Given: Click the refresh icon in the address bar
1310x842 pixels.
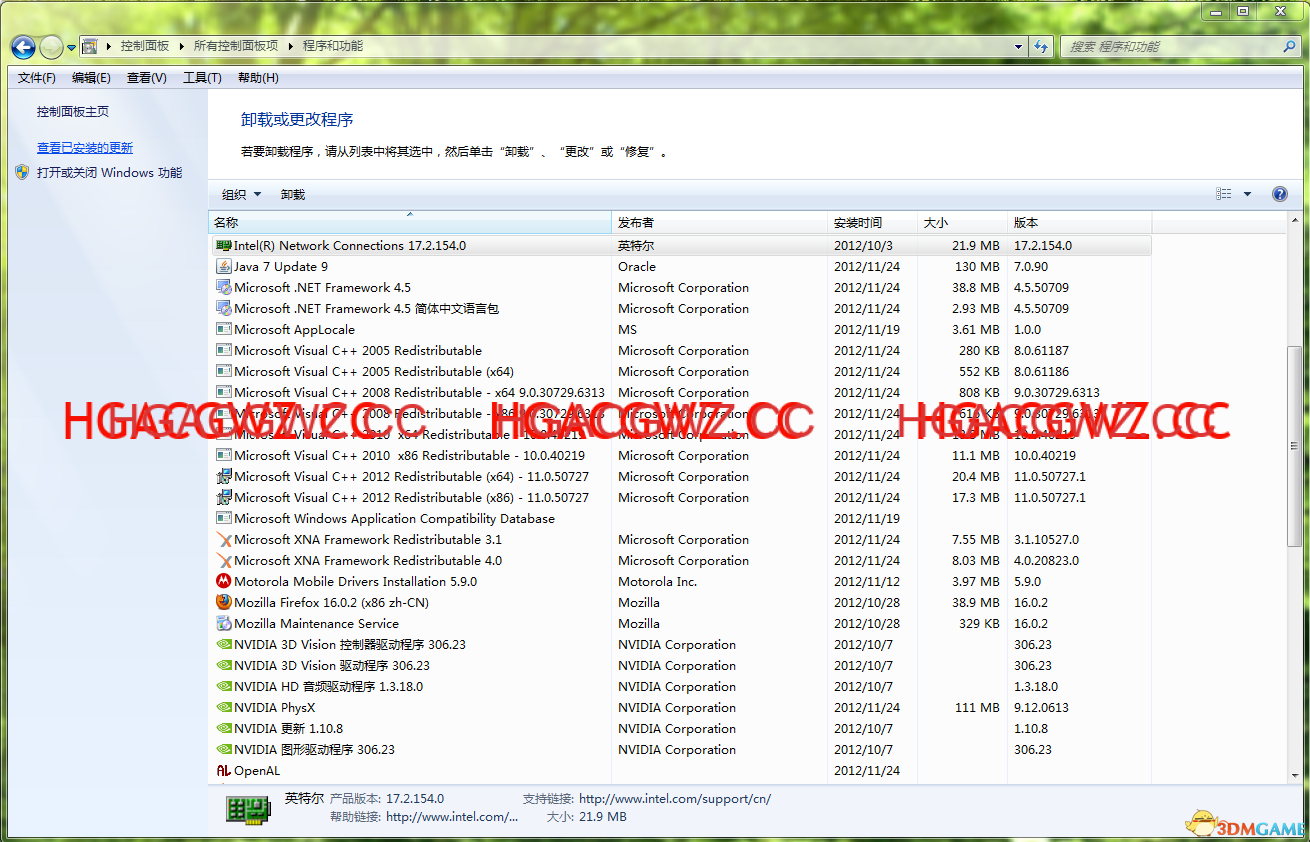Looking at the screenshot, I should pyautogui.click(x=1041, y=46).
